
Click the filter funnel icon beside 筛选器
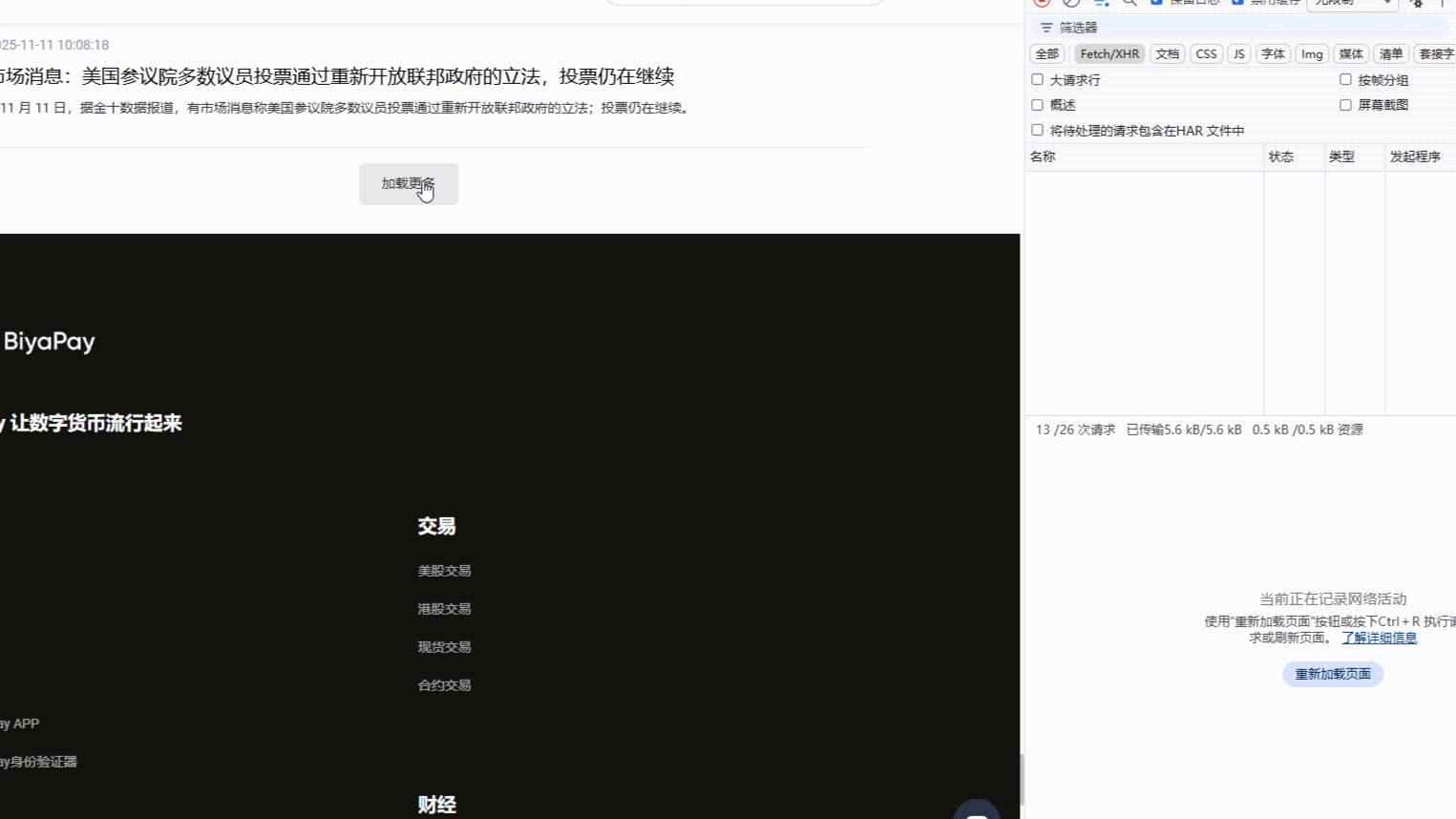1046,28
